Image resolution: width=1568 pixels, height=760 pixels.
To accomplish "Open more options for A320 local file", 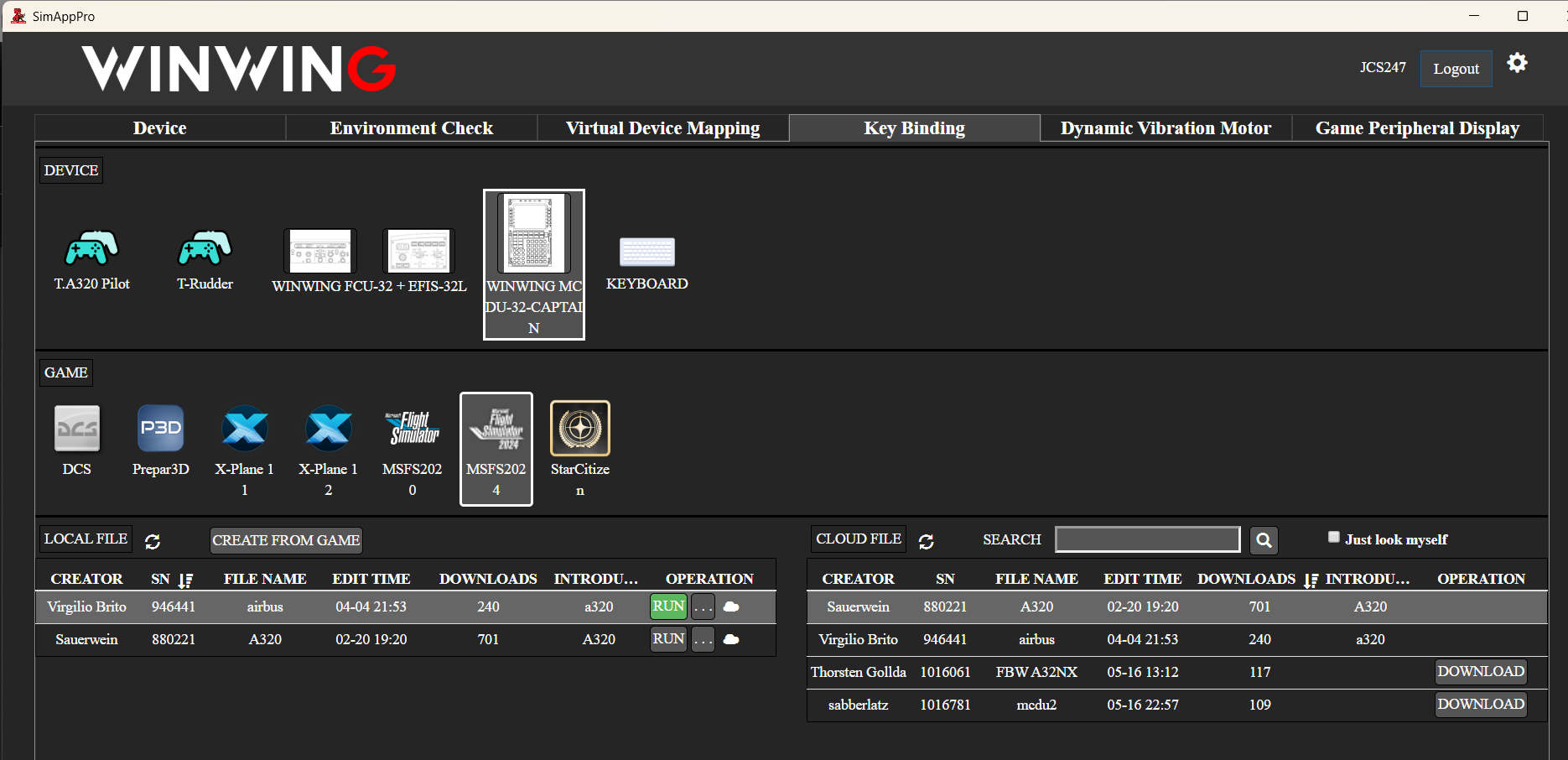I will [x=703, y=639].
